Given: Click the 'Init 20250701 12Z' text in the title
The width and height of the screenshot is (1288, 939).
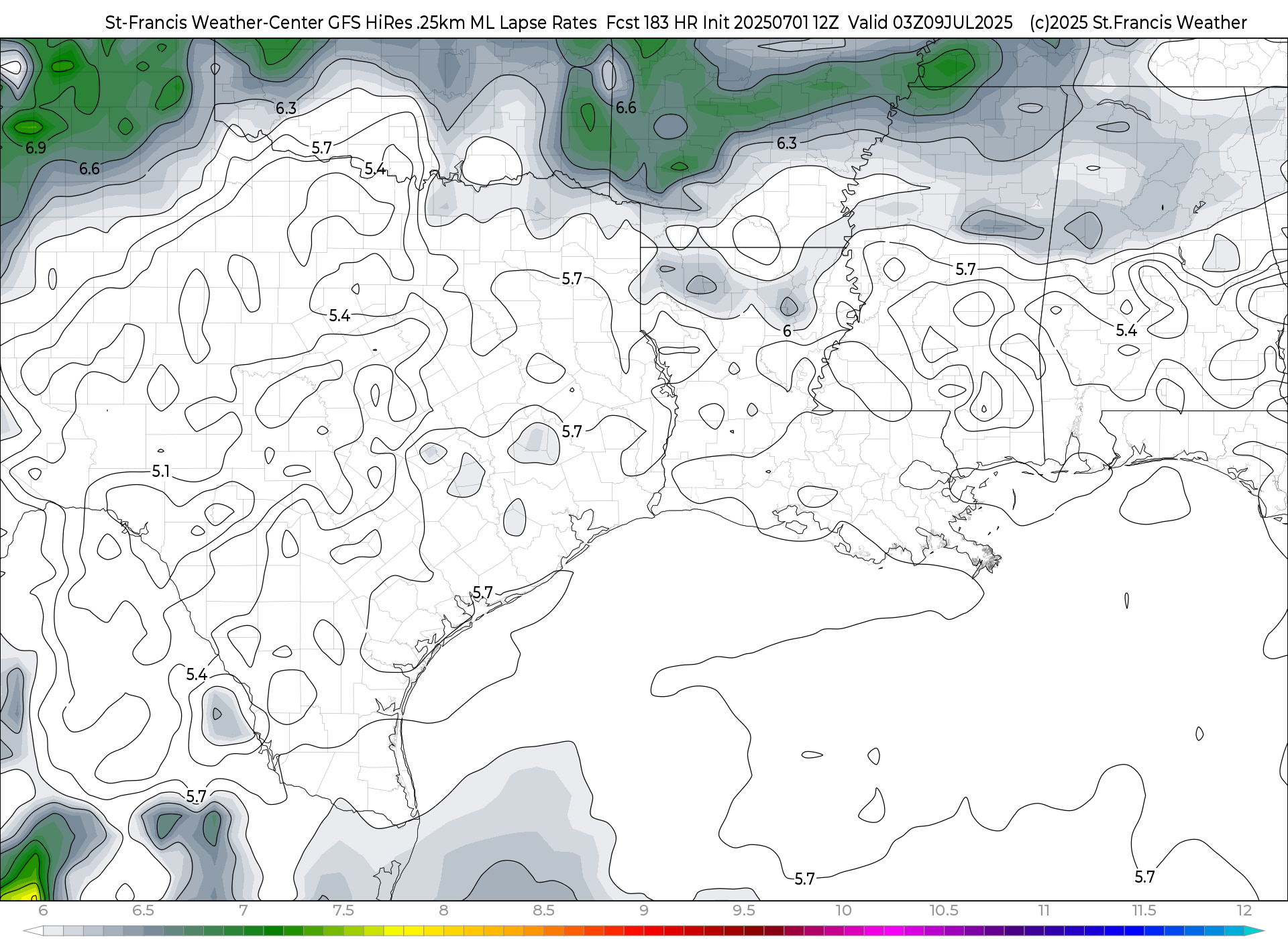Looking at the screenshot, I should pos(771,23).
